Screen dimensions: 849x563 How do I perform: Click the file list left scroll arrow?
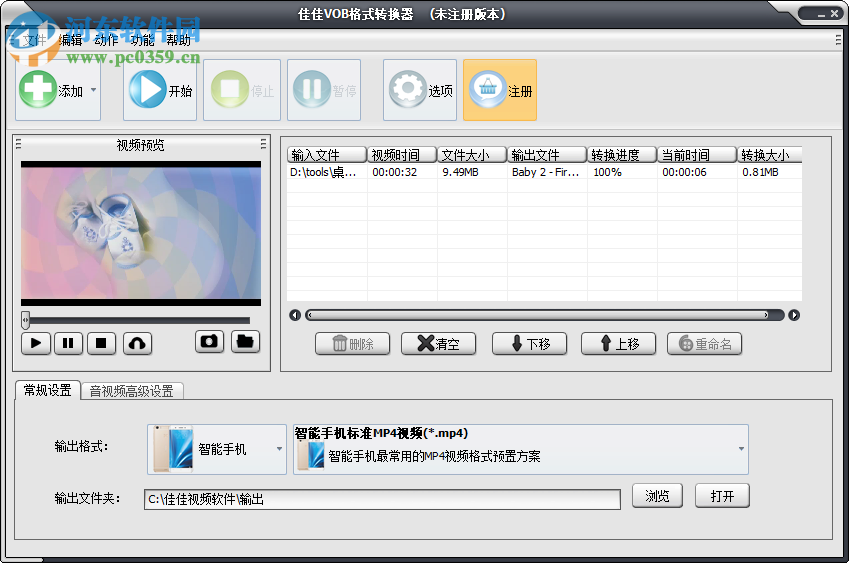pyautogui.click(x=295, y=315)
